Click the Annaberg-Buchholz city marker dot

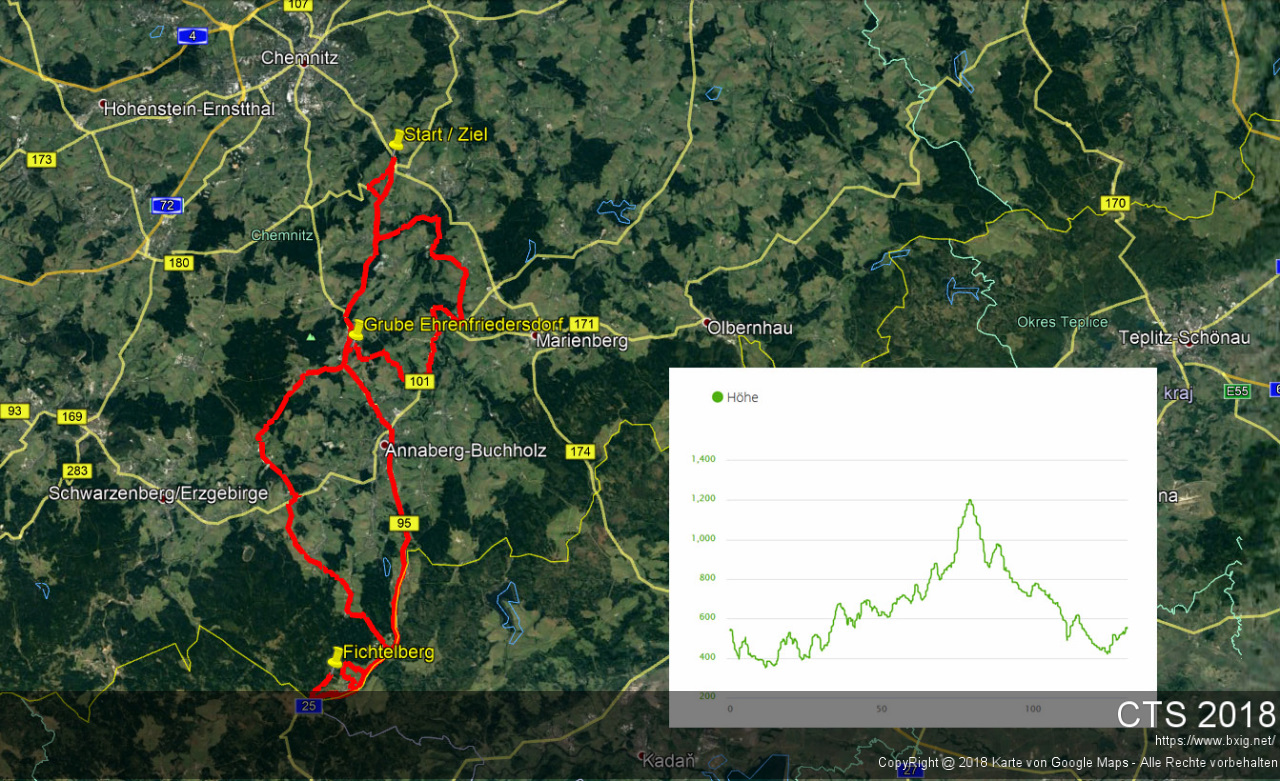click(385, 444)
